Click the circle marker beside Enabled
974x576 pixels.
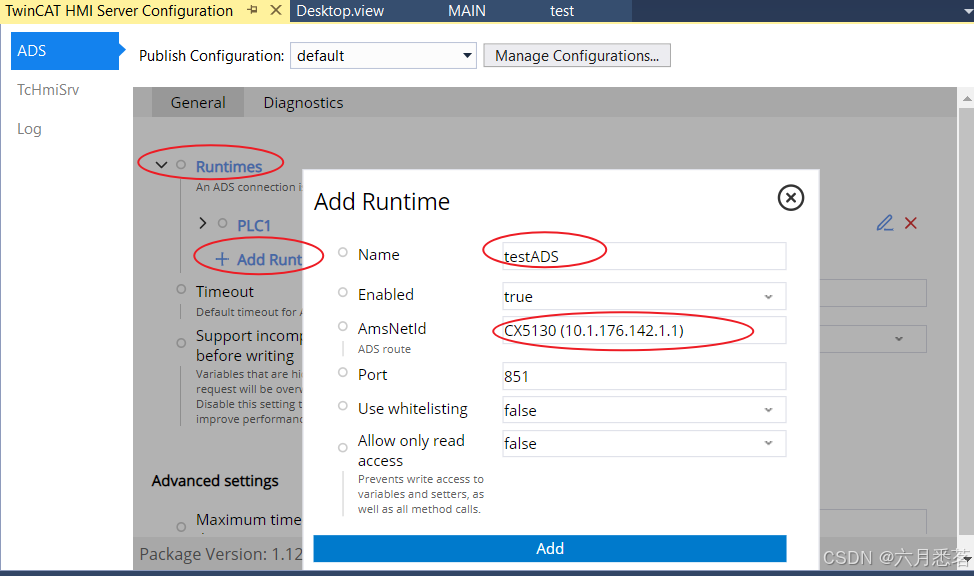[x=342, y=292]
